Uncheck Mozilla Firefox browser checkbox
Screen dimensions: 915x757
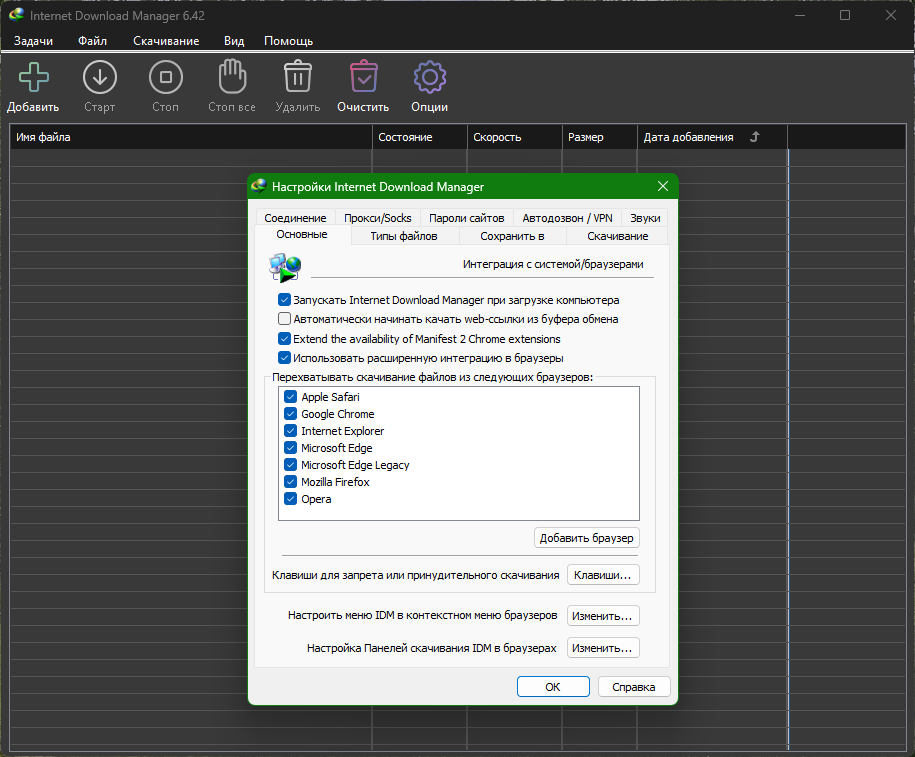(x=291, y=482)
